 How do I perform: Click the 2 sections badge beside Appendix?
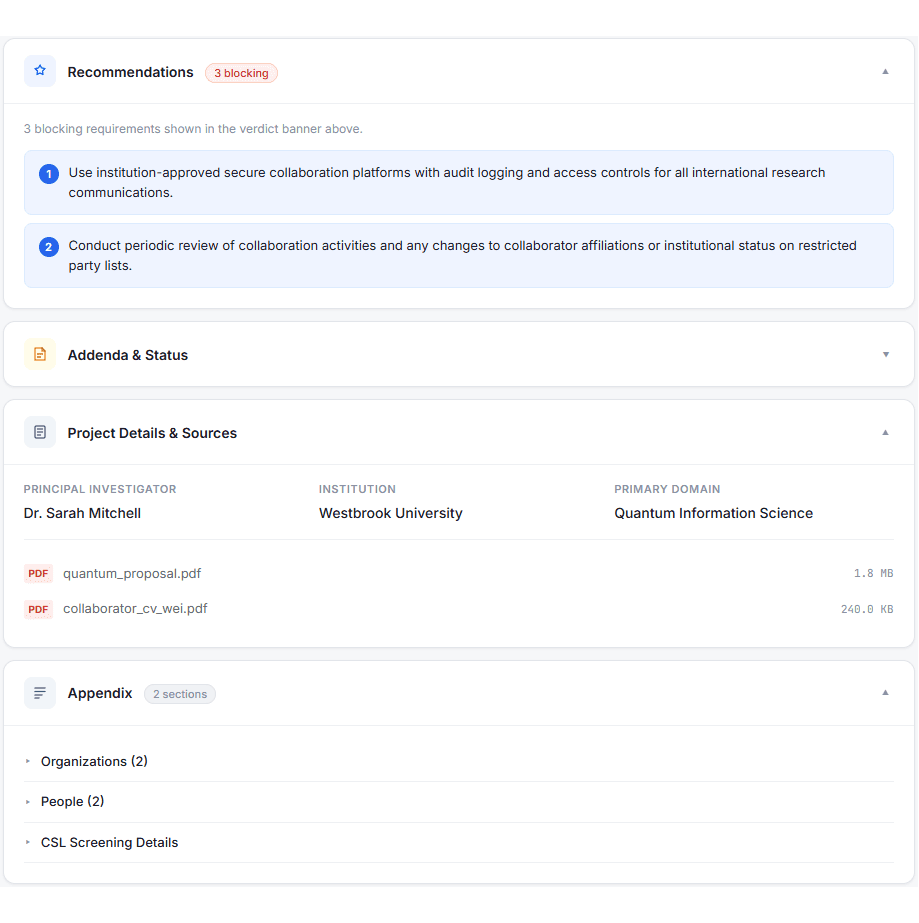click(x=179, y=693)
